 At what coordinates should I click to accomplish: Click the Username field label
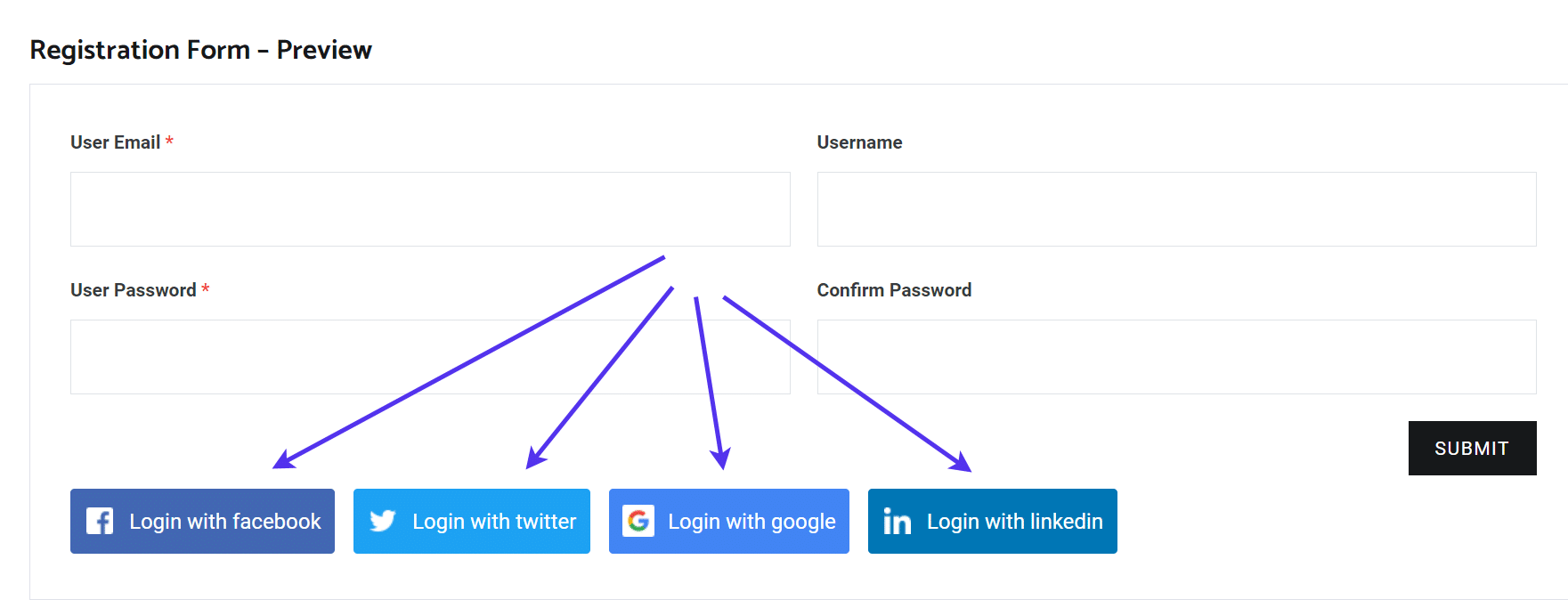click(859, 142)
